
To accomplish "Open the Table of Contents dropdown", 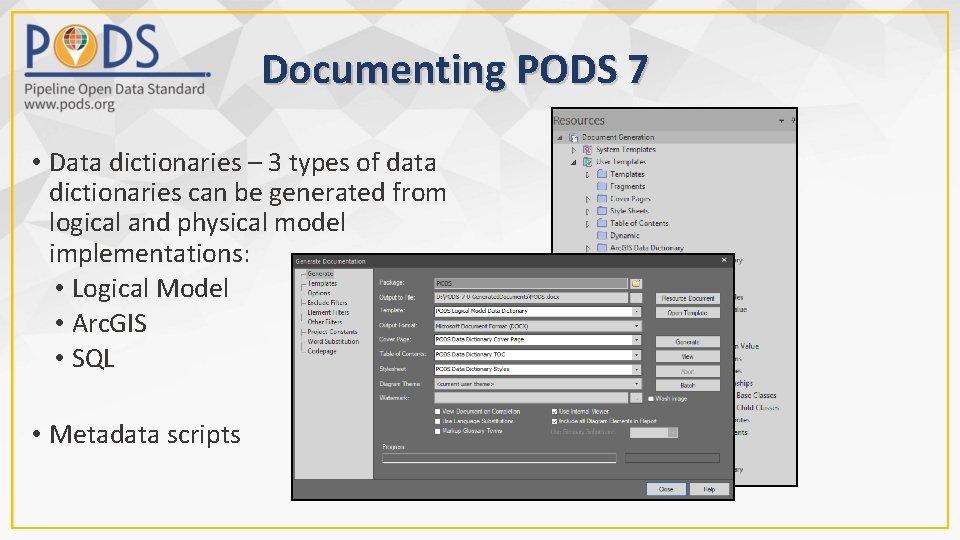I will (x=636, y=354).
